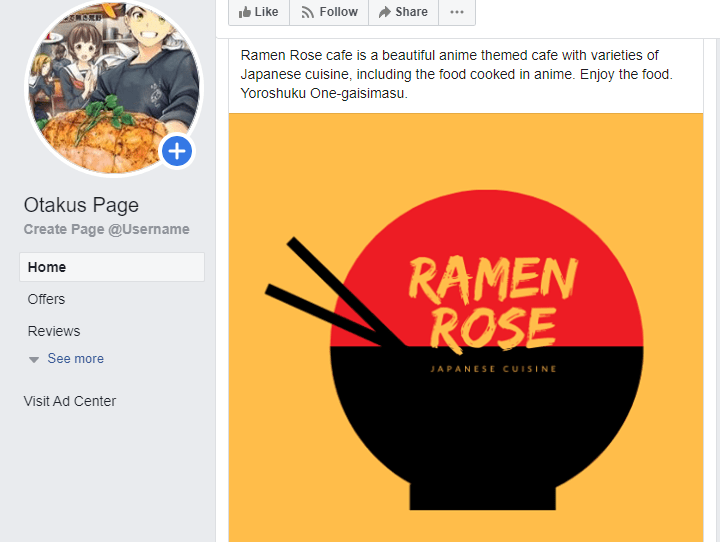
Task: Open the Offers section
Action: [x=46, y=299]
